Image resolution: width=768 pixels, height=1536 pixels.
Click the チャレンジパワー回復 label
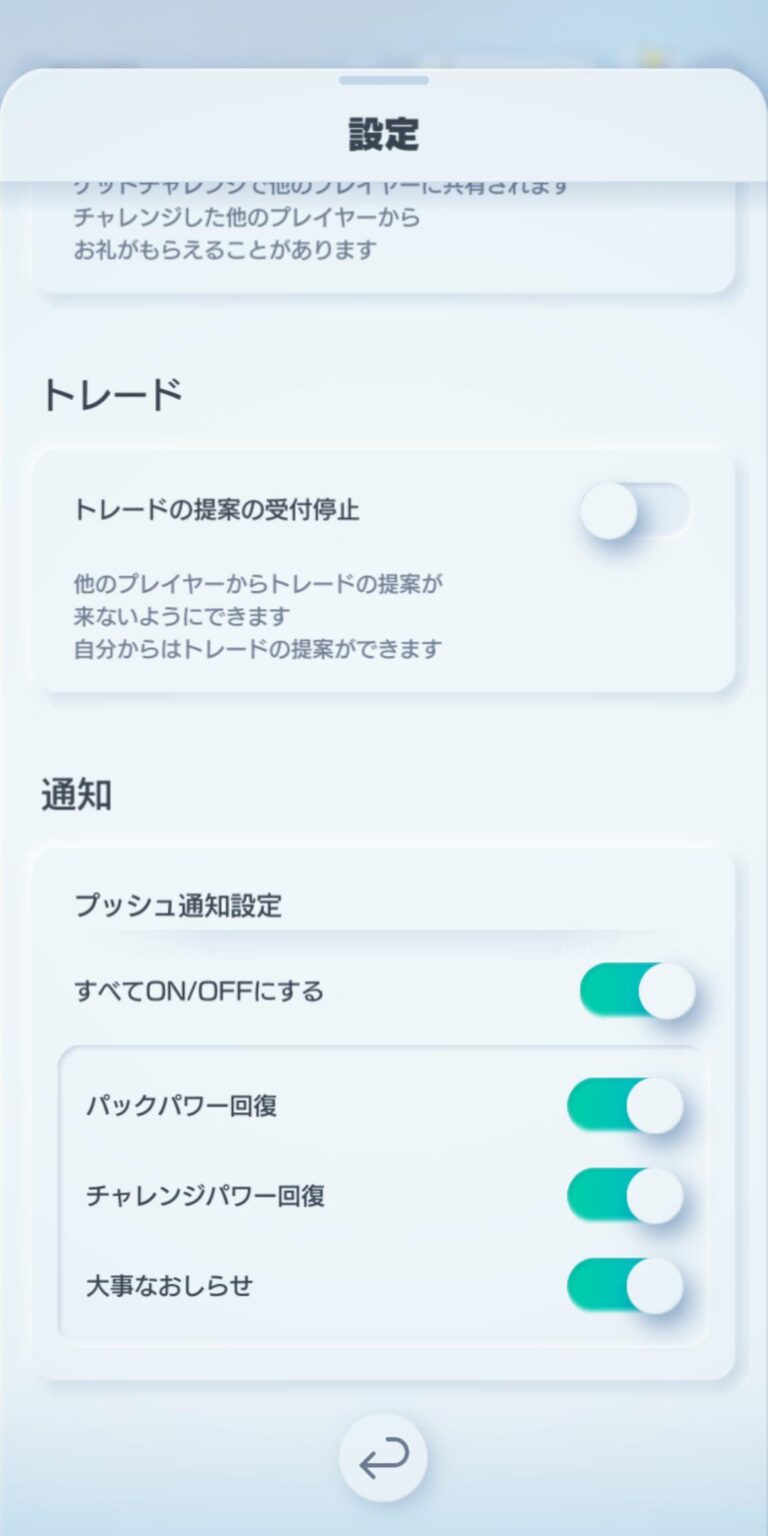tap(205, 1196)
